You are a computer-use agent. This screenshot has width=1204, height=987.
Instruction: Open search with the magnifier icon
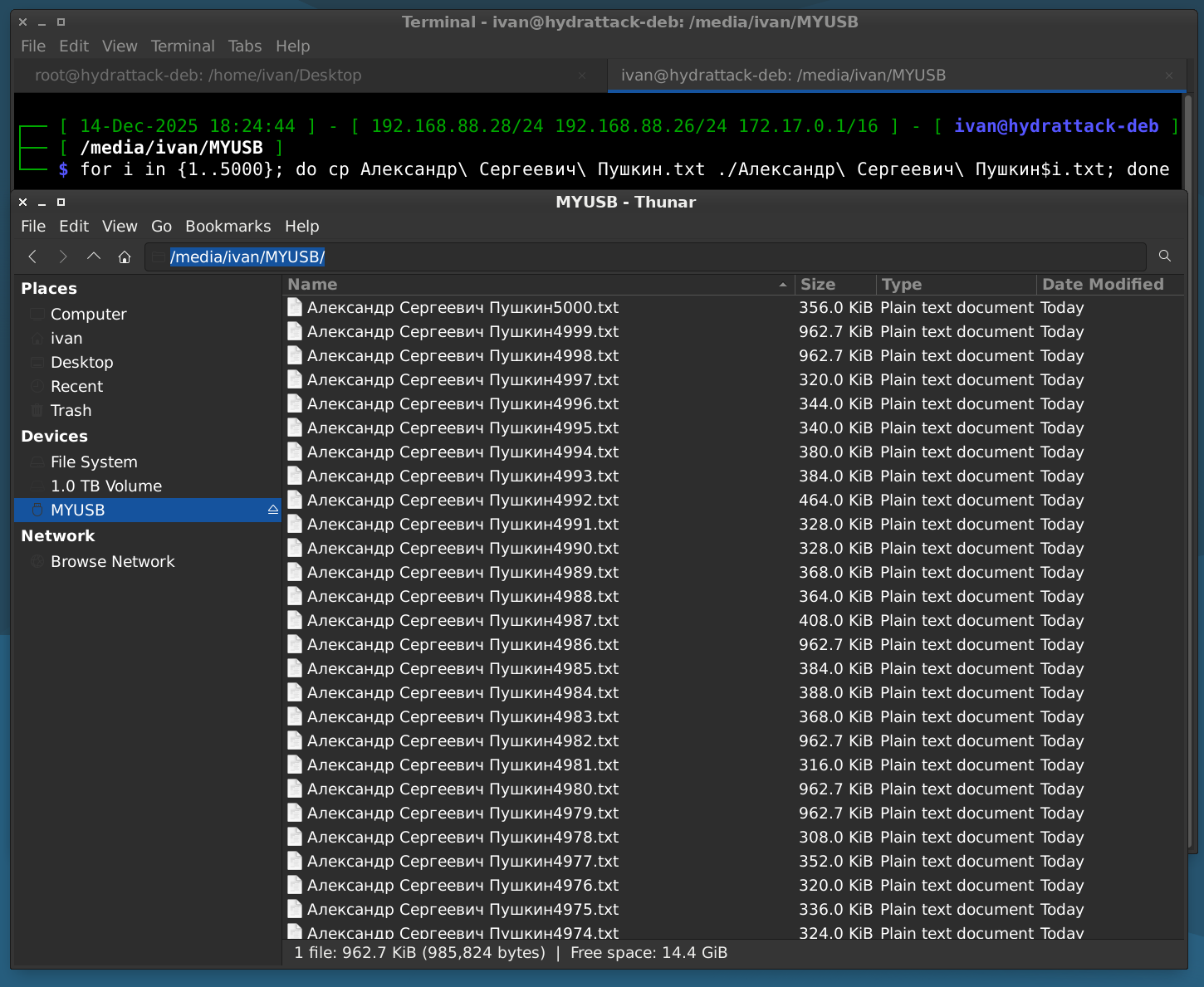(1165, 257)
